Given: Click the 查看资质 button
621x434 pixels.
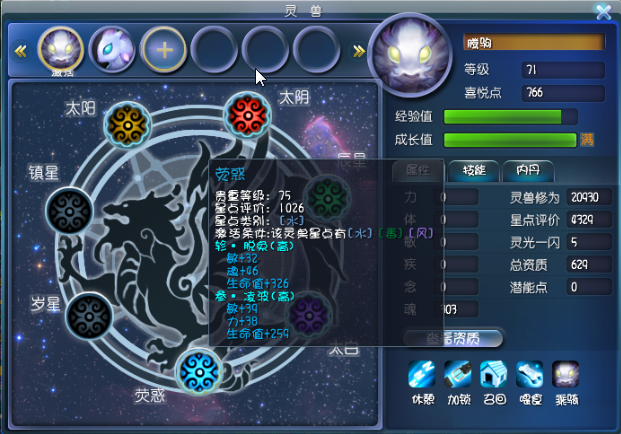Looking at the screenshot, I should tap(453, 339).
